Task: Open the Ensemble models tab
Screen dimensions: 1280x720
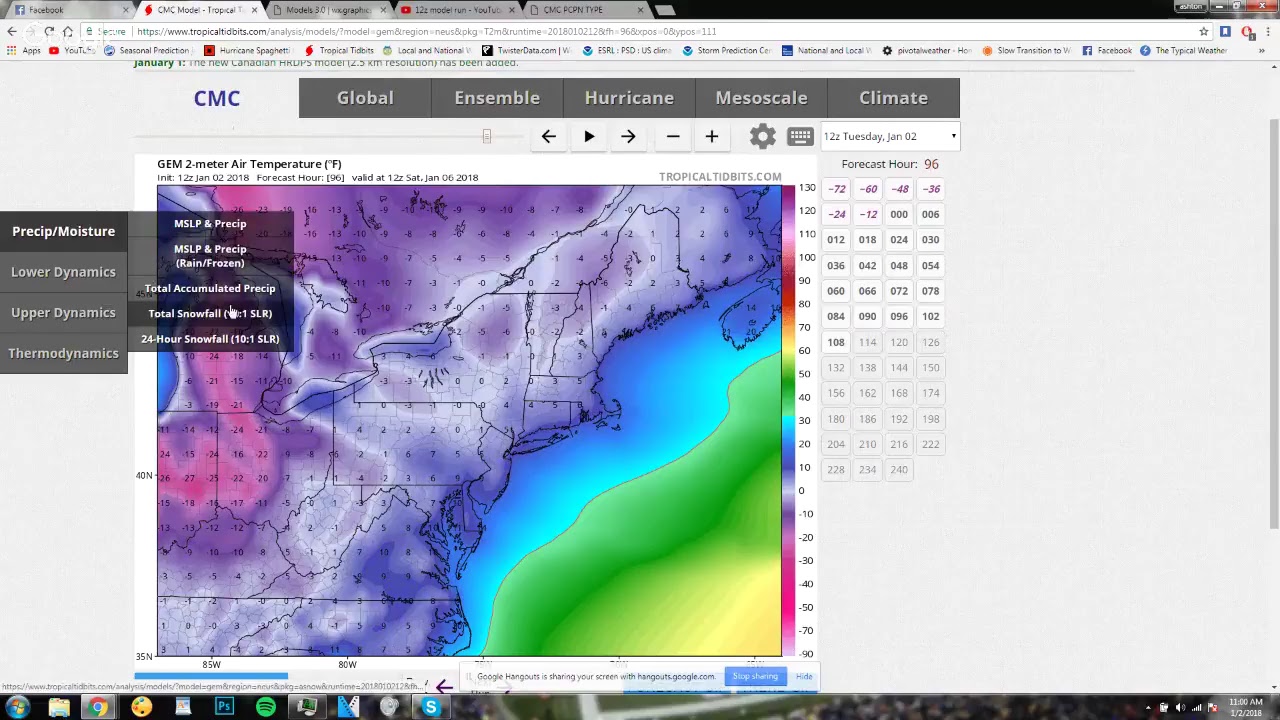Action: click(497, 98)
